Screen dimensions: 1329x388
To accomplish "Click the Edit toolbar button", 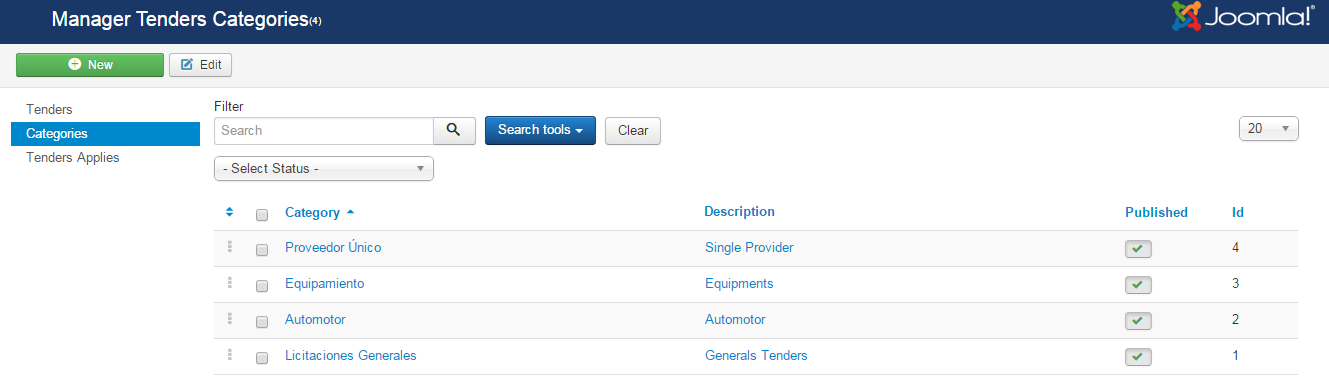I will click(200, 64).
